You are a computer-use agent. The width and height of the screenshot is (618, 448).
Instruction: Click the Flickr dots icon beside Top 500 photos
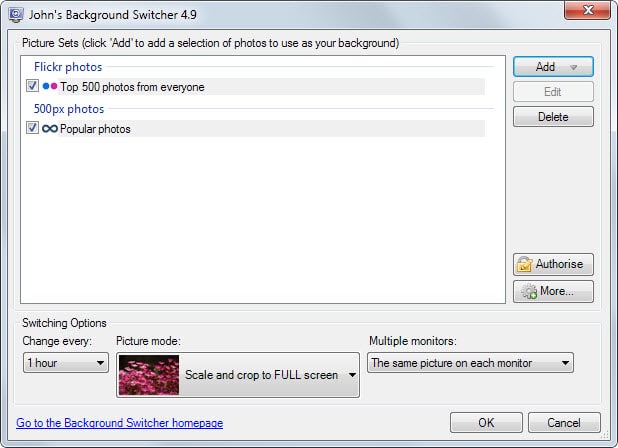(x=50, y=86)
